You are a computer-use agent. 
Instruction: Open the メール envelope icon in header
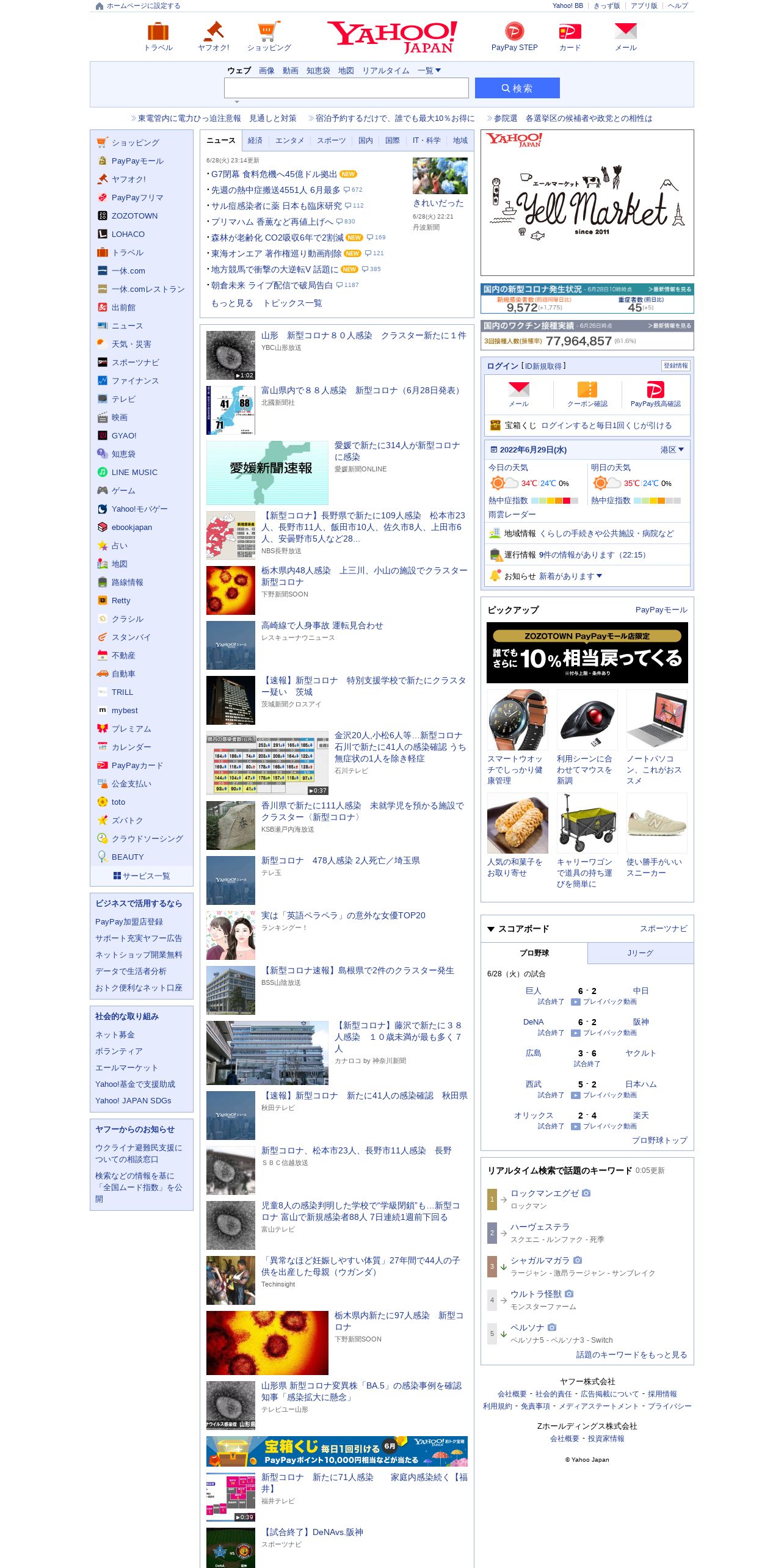pyautogui.click(x=626, y=31)
